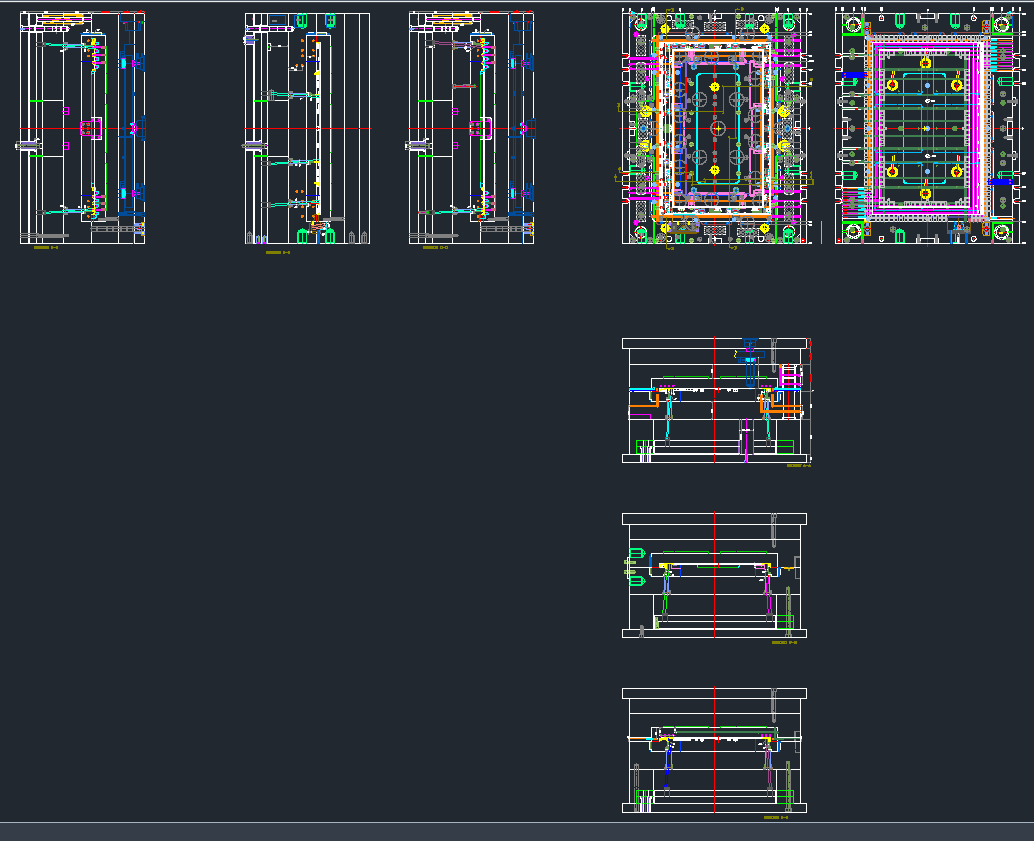Click the yellow label under middle front section
The height and width of the screenshot is (841, 1034).
pos(785,642)
